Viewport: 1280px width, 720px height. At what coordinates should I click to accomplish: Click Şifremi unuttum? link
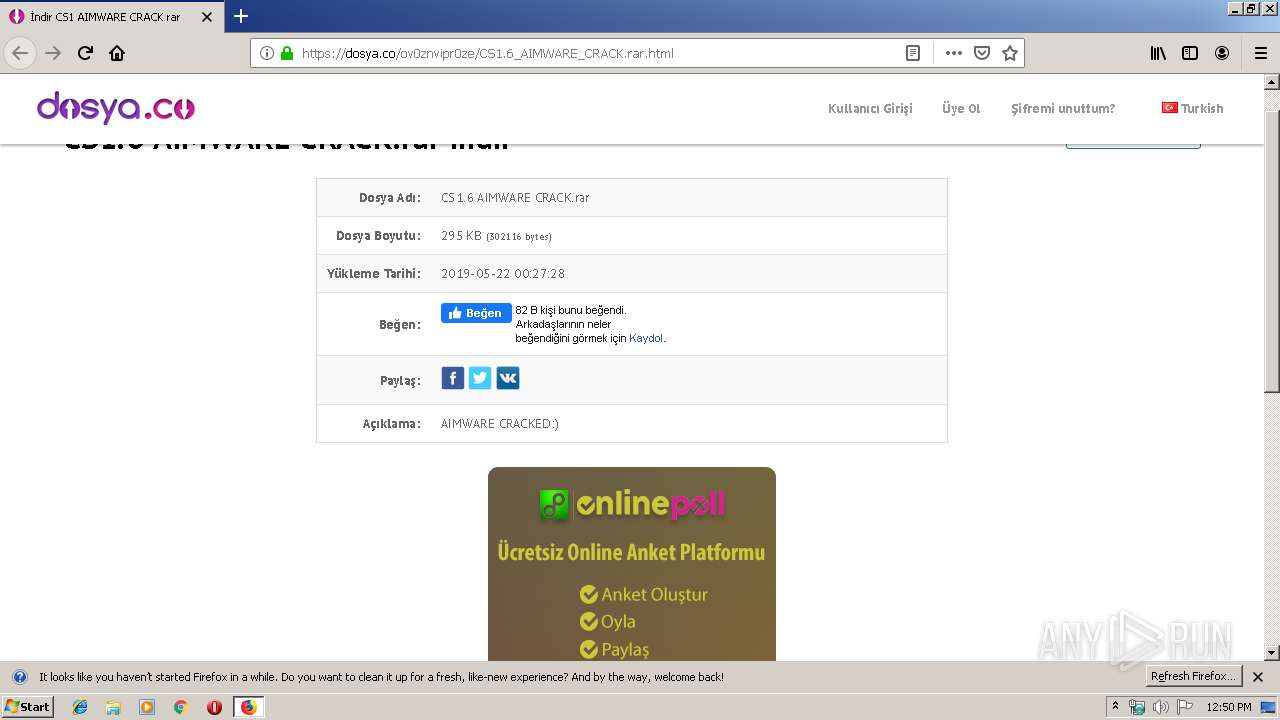point(1063,108)
